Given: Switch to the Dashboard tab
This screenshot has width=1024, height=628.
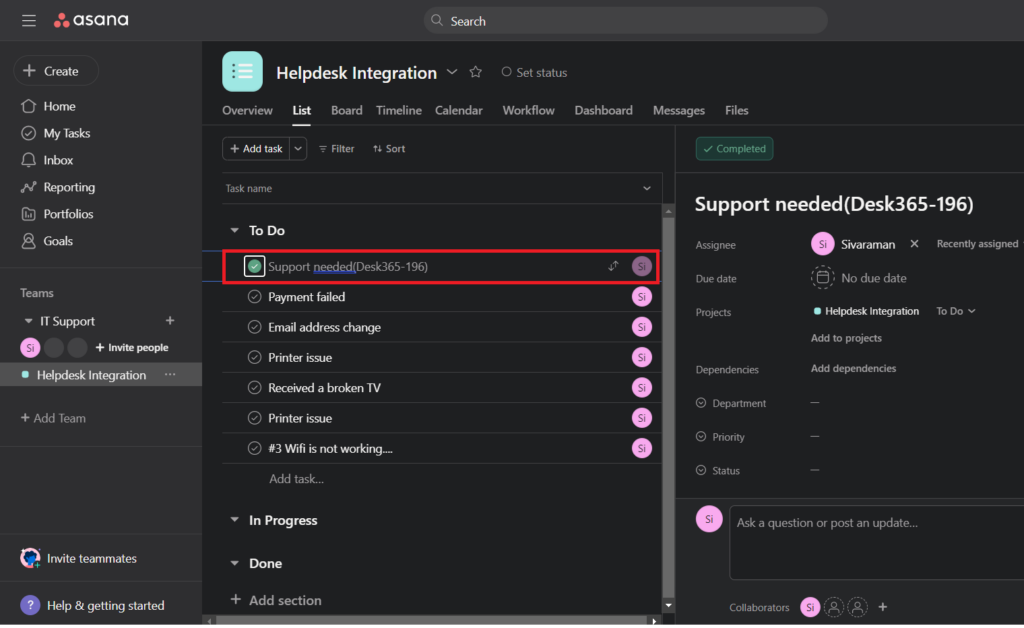Looking at the screenshot, I should click(603, 110).
